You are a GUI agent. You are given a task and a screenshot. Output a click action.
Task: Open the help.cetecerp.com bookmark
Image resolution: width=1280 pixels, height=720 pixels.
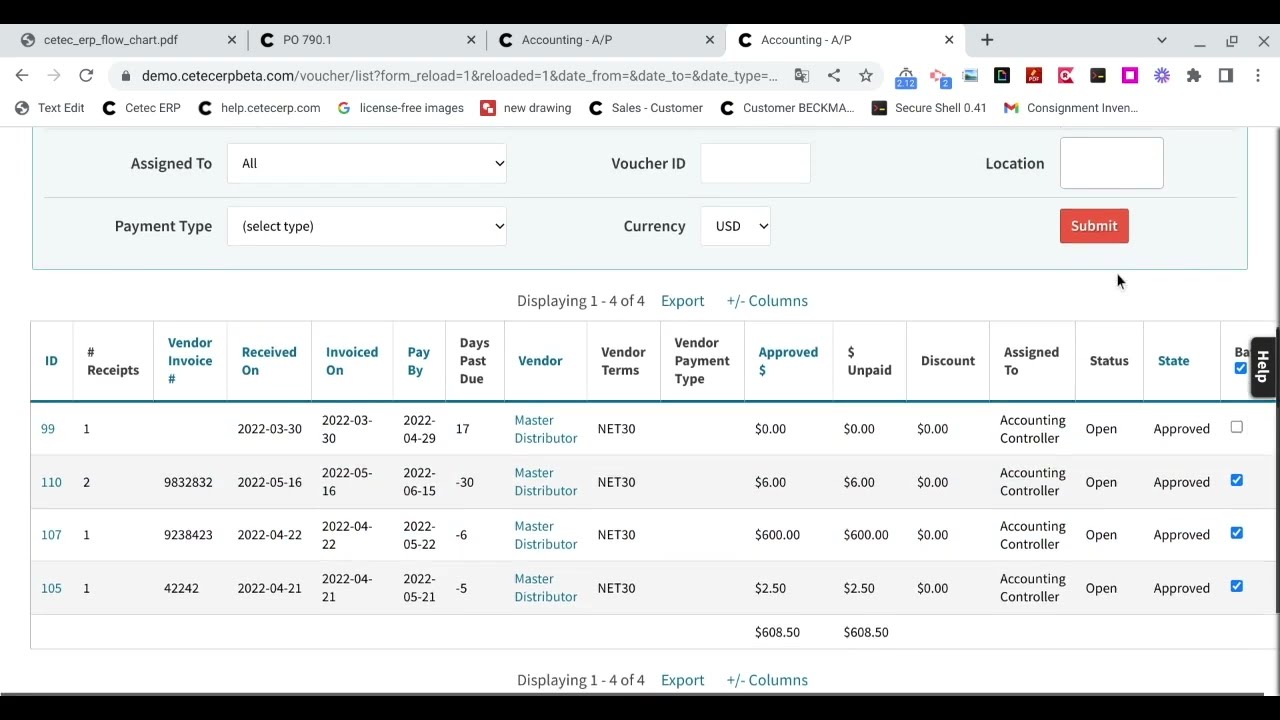(x=259, y=108)
